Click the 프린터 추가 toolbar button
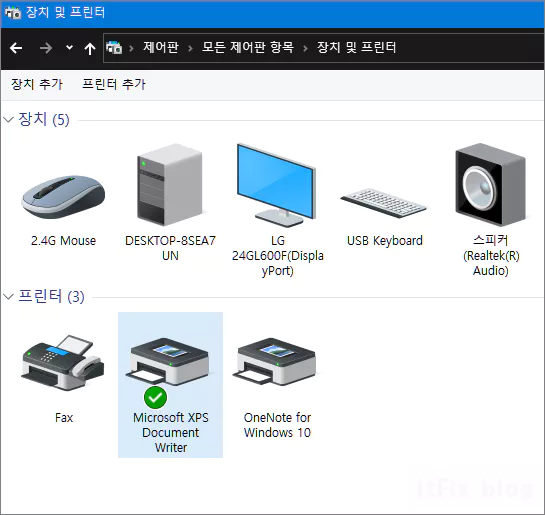This screenshot has width=545, height=515. (x=114, y=84)
